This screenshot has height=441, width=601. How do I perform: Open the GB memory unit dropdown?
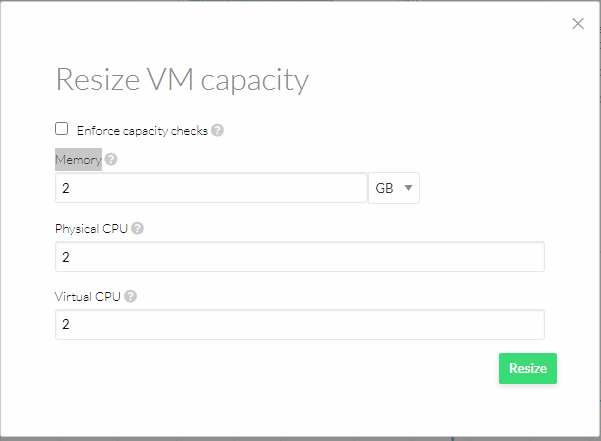coord(394,188)
